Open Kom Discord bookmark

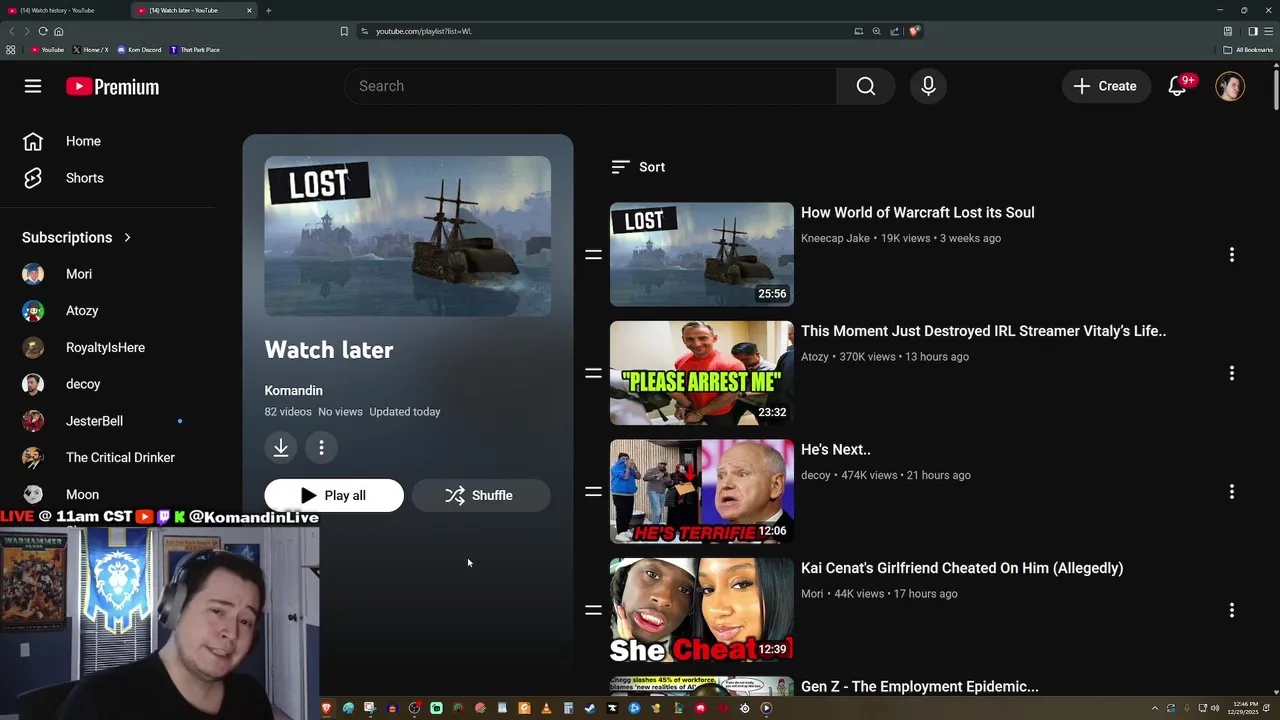tap(139, 50)
